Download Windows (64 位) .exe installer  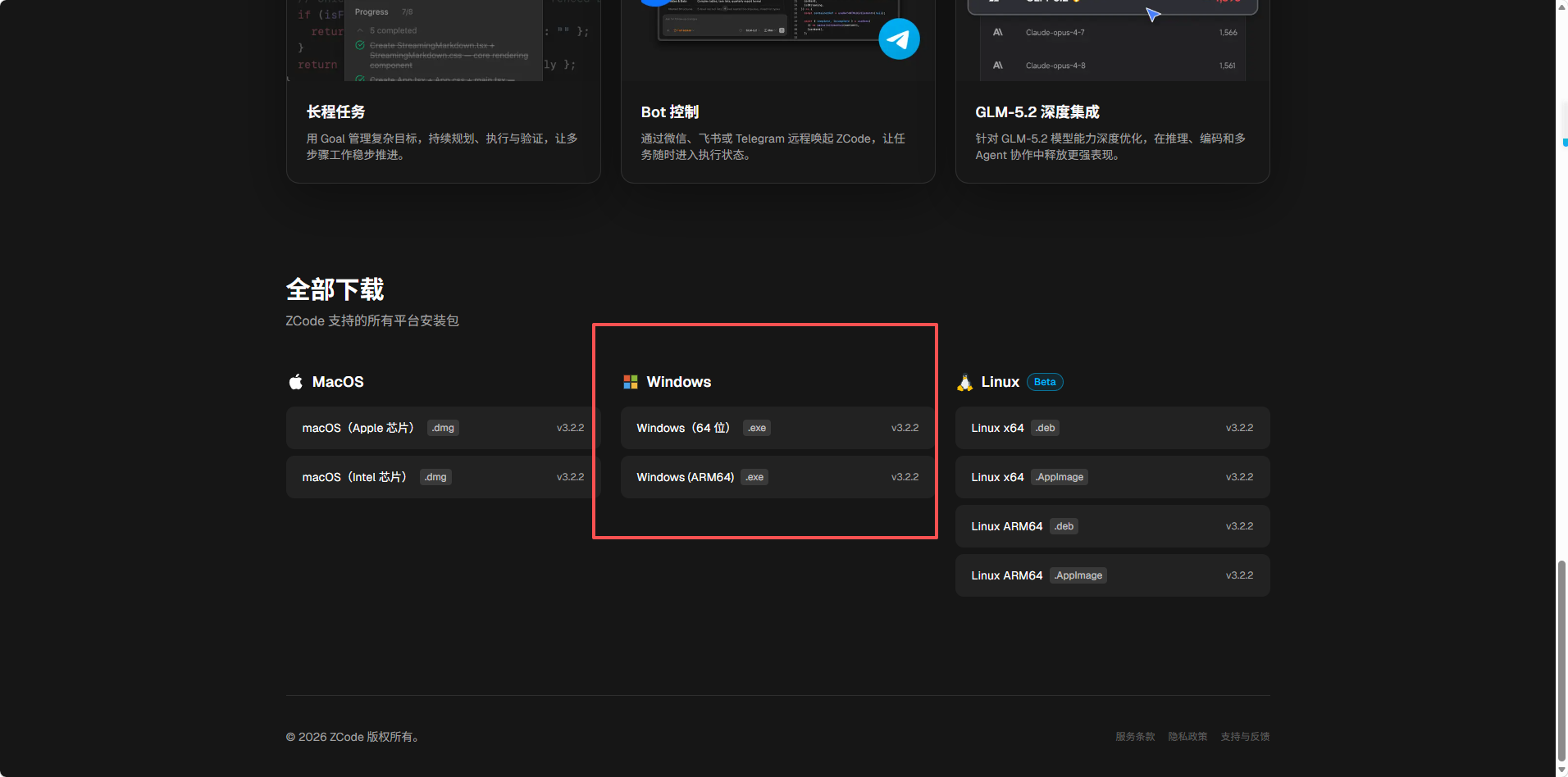[777, 428]
